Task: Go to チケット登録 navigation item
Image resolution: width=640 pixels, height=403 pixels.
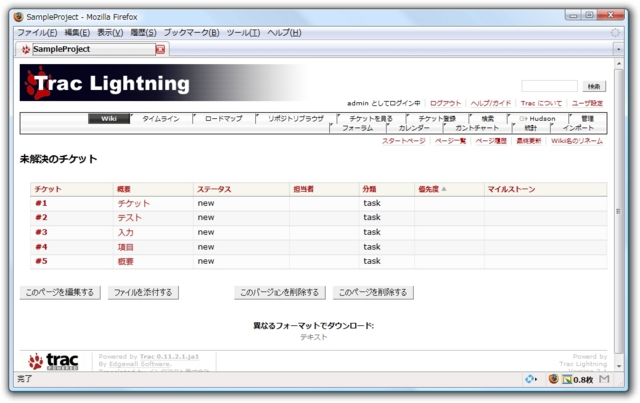Action: coord(437,118)
